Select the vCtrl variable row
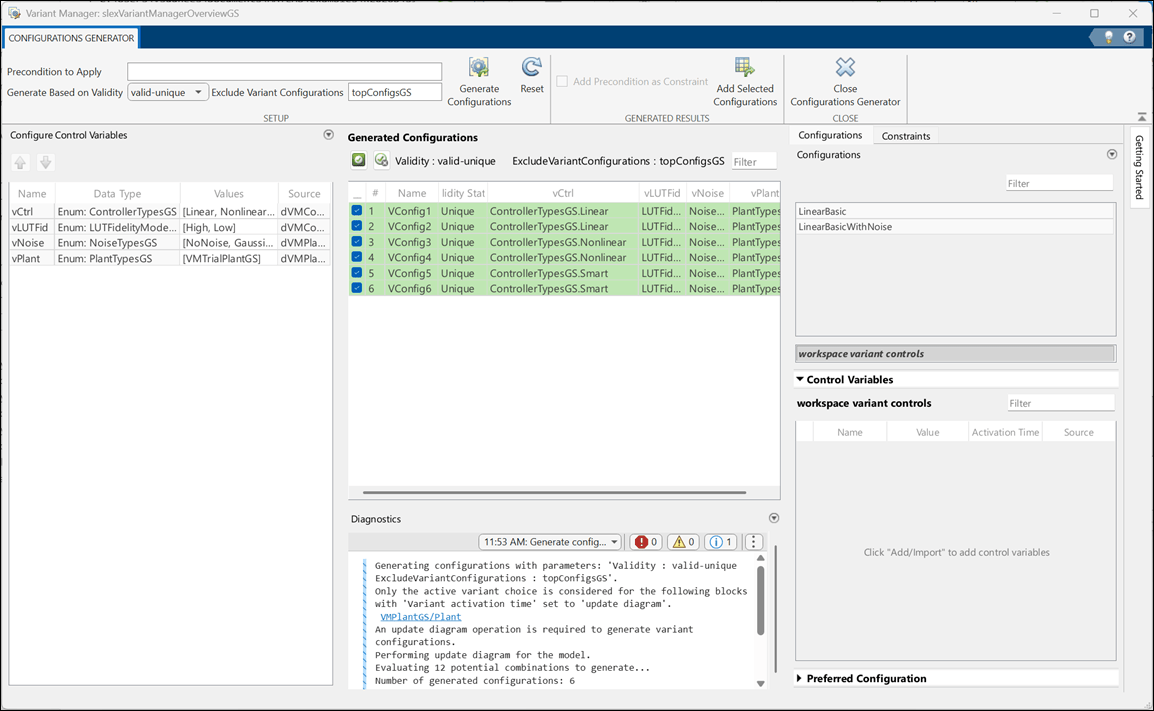The height and width of the screenshot is (711, 1154). point(169,211)
